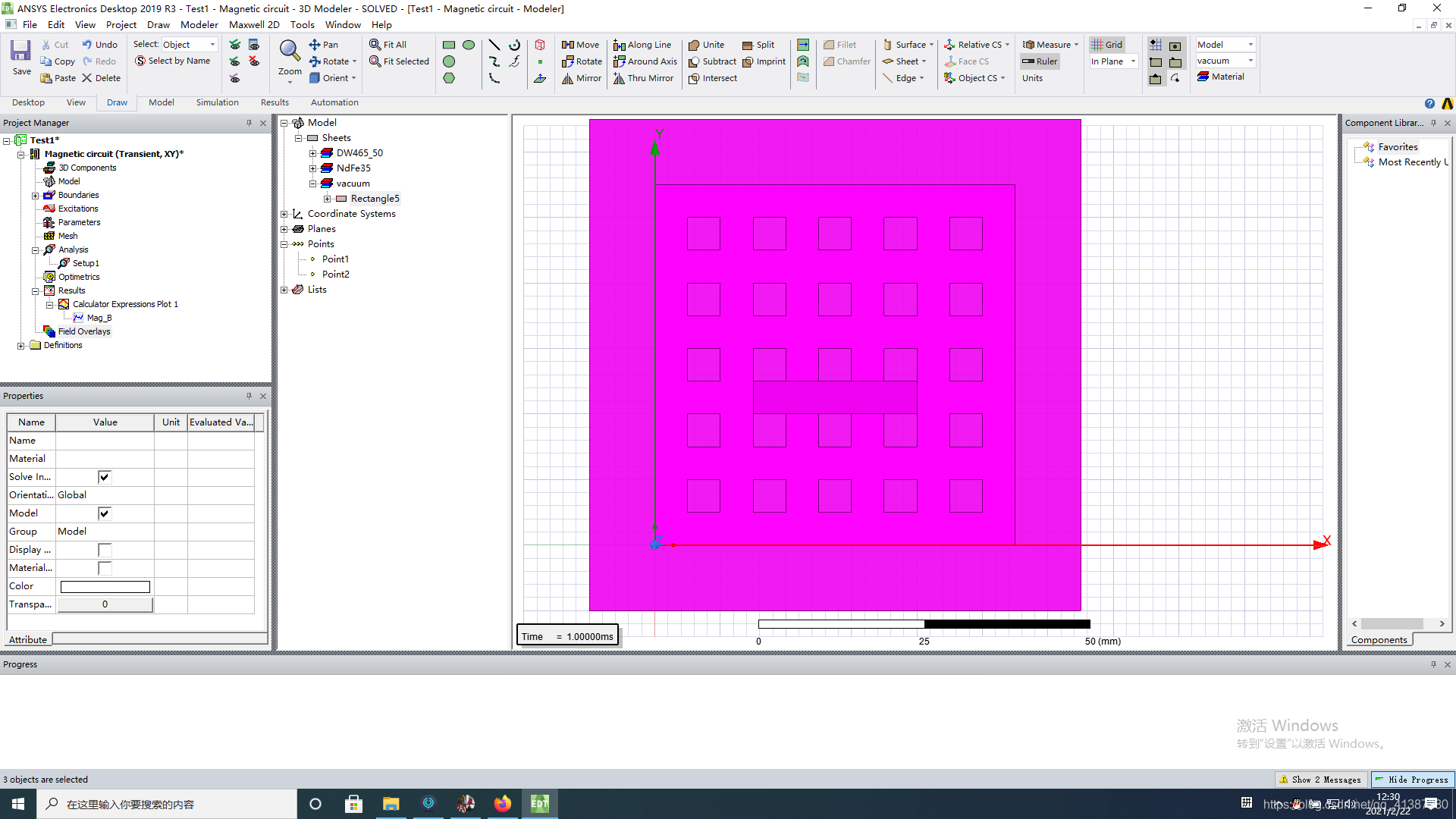The image size is (1456, 819).
Task: Open Firefox from the taskbar
Action: point(502,804)
